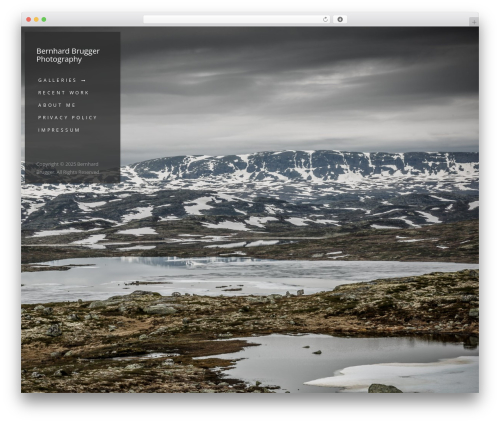Click the copyright text in sidebar

pos(68,168)
